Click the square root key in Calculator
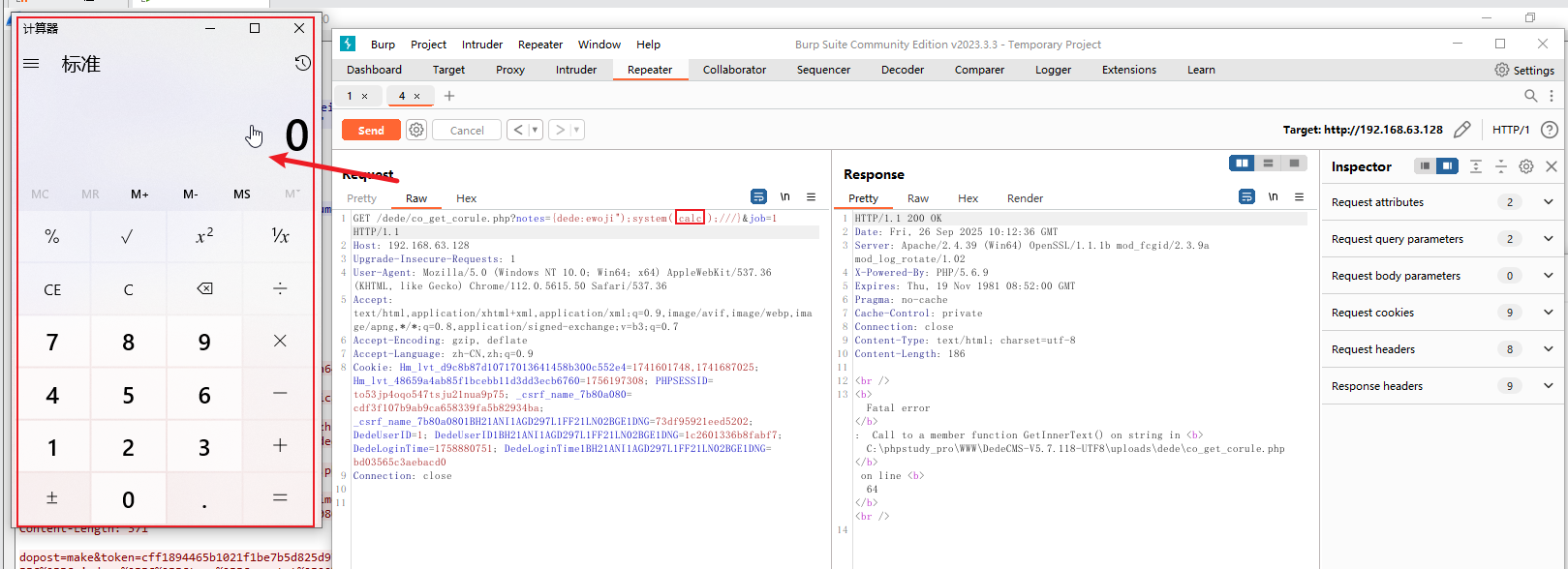The image size is (1568, 569). tap(128, 236)
